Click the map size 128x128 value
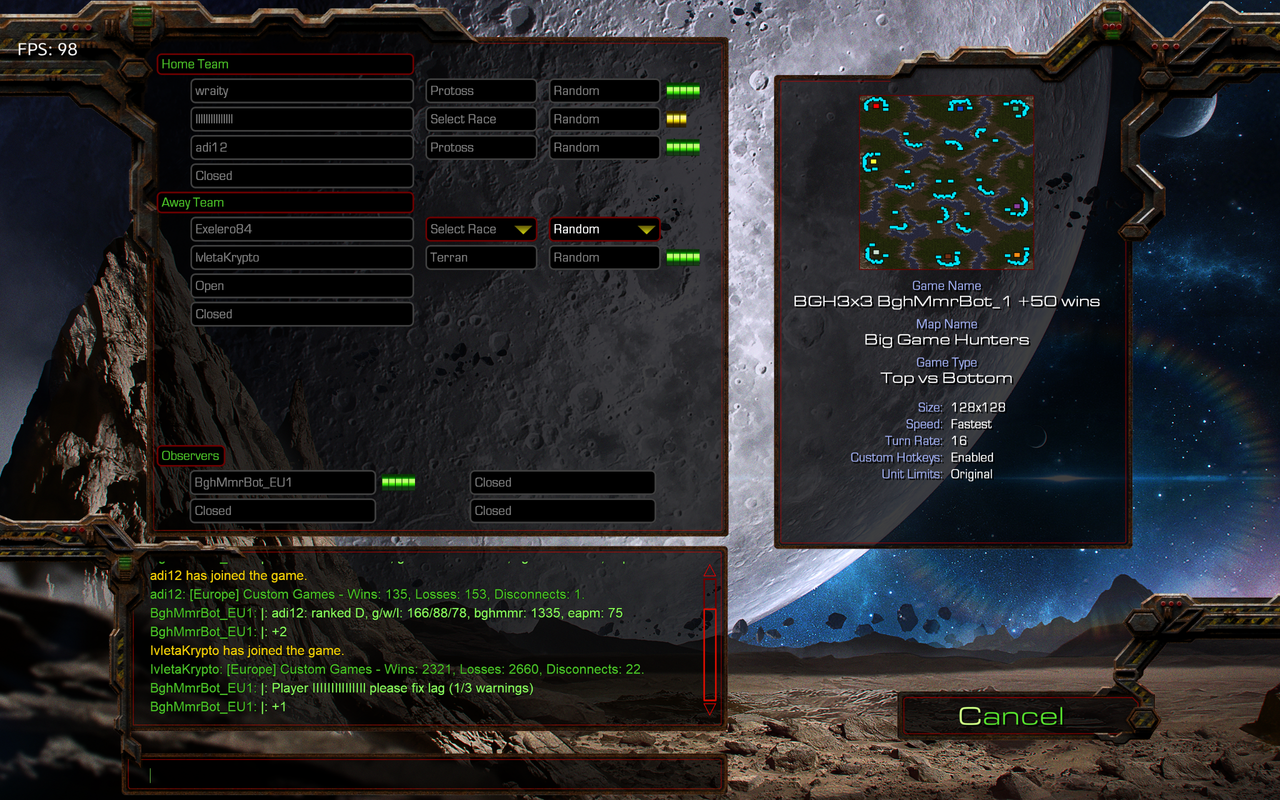 [978, 407]
